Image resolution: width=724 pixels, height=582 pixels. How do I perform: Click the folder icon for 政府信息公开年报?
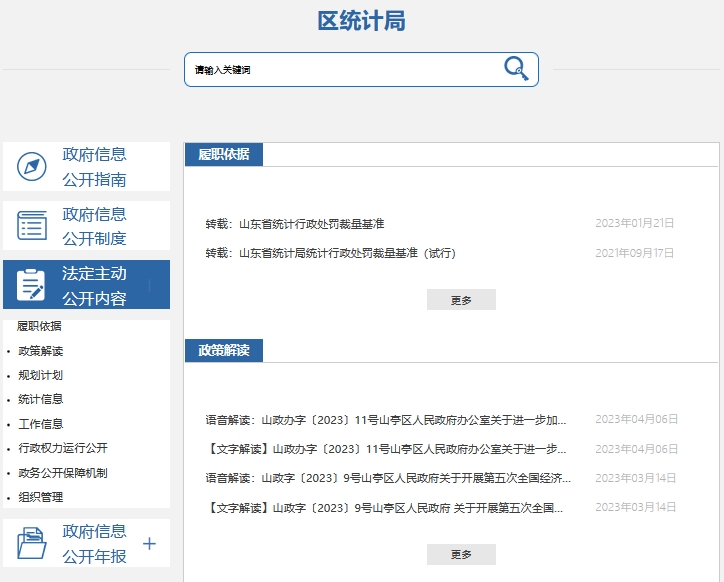[x=32, y=544]
